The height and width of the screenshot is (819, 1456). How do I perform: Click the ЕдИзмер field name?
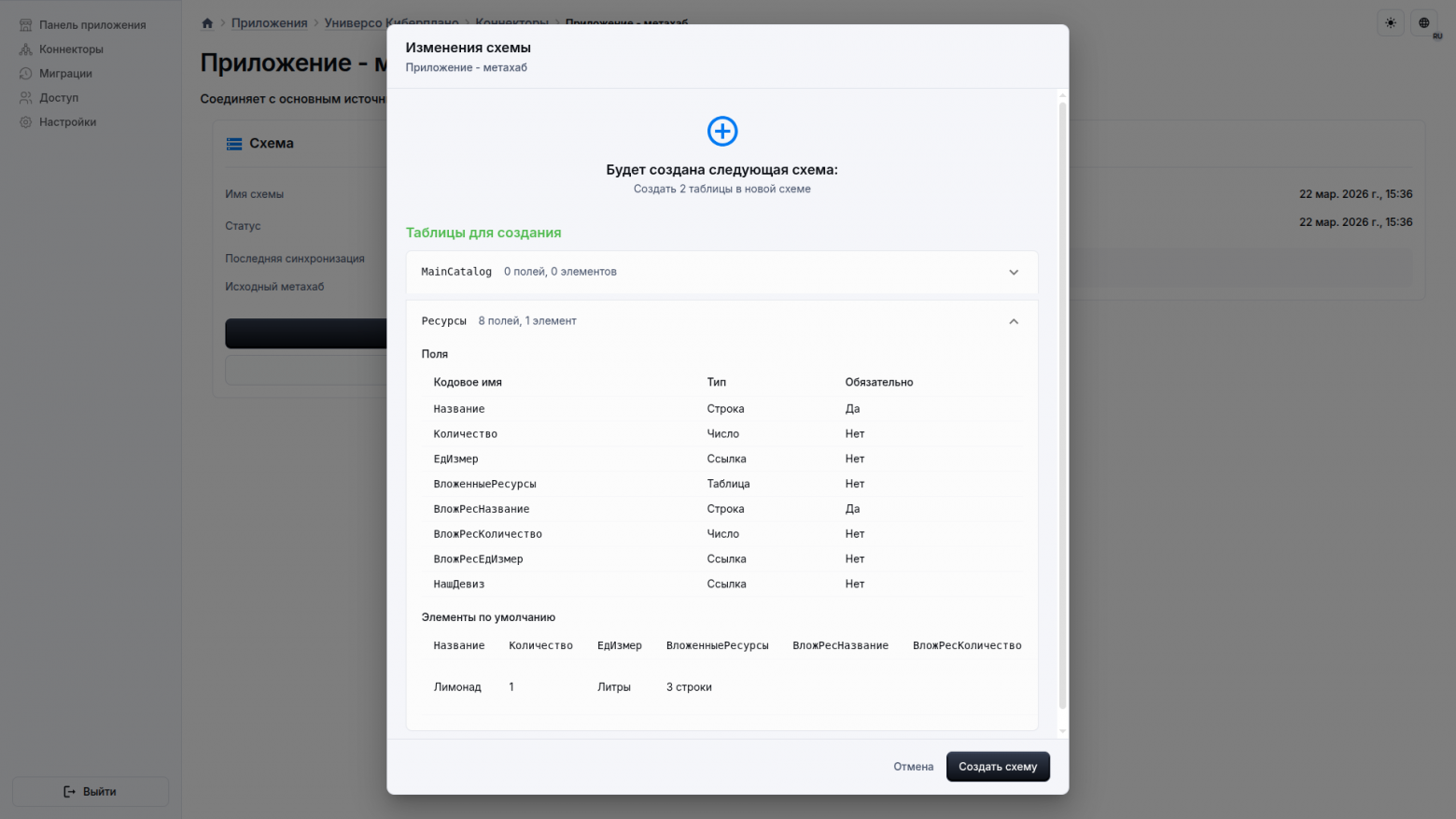point(455,459)
